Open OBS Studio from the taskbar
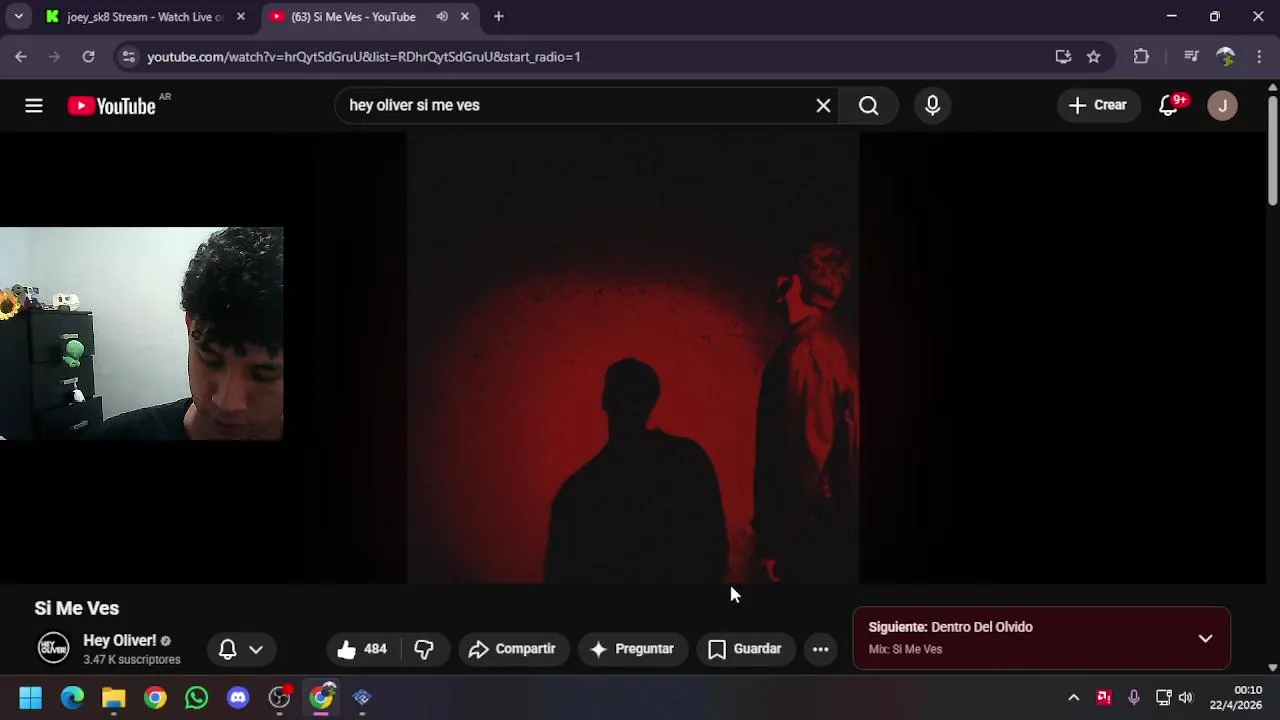Screen dimensions: 1280x720 point(279,698)
